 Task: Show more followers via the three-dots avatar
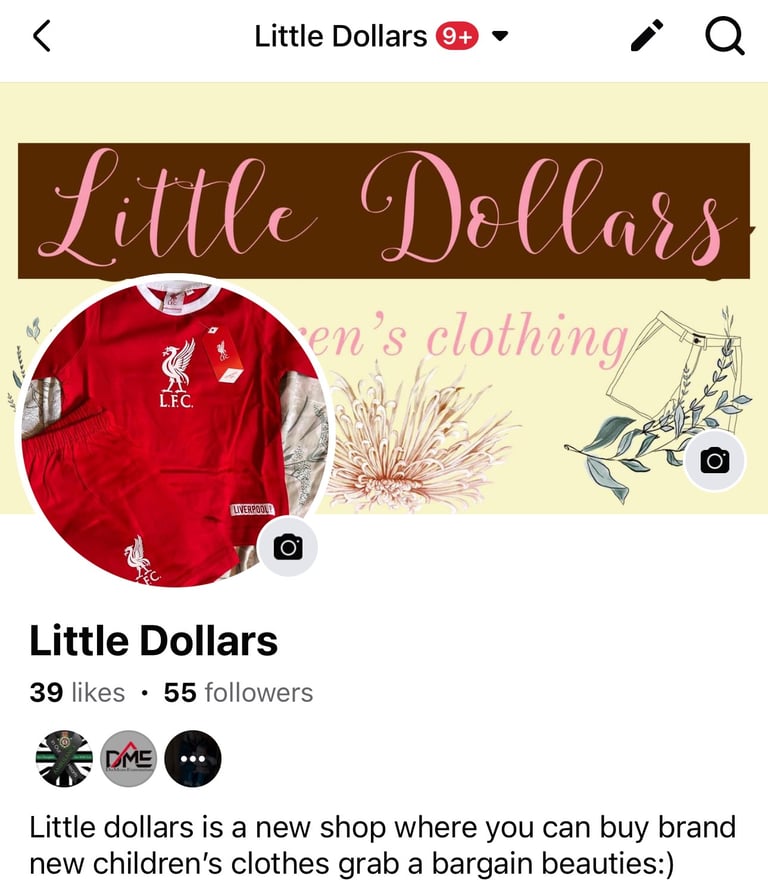193,759
